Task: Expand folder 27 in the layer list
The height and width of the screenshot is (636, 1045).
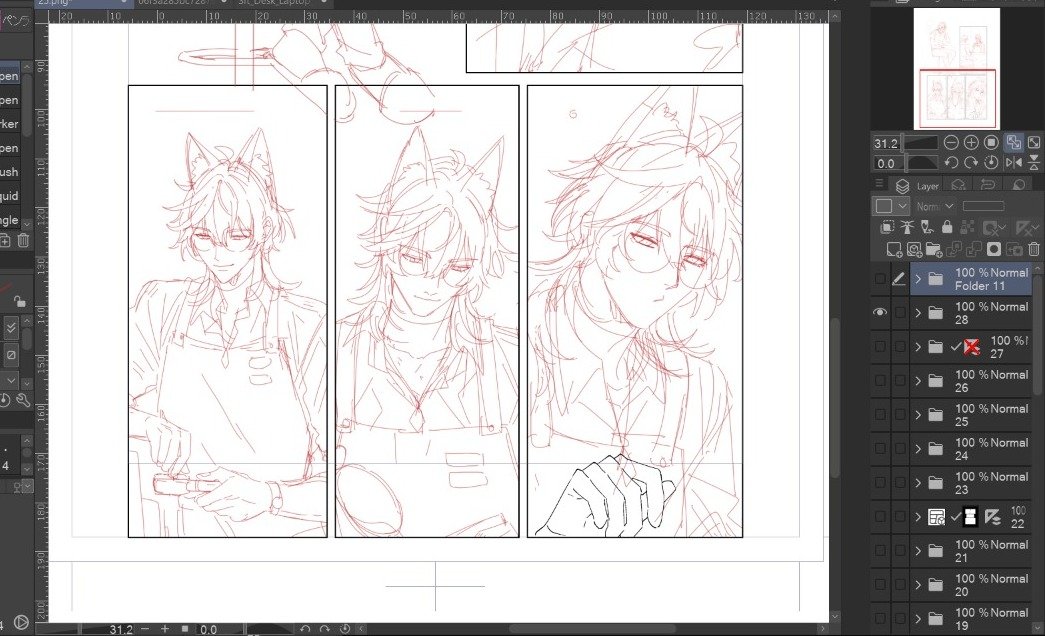Action: click(x=918, y=347)
